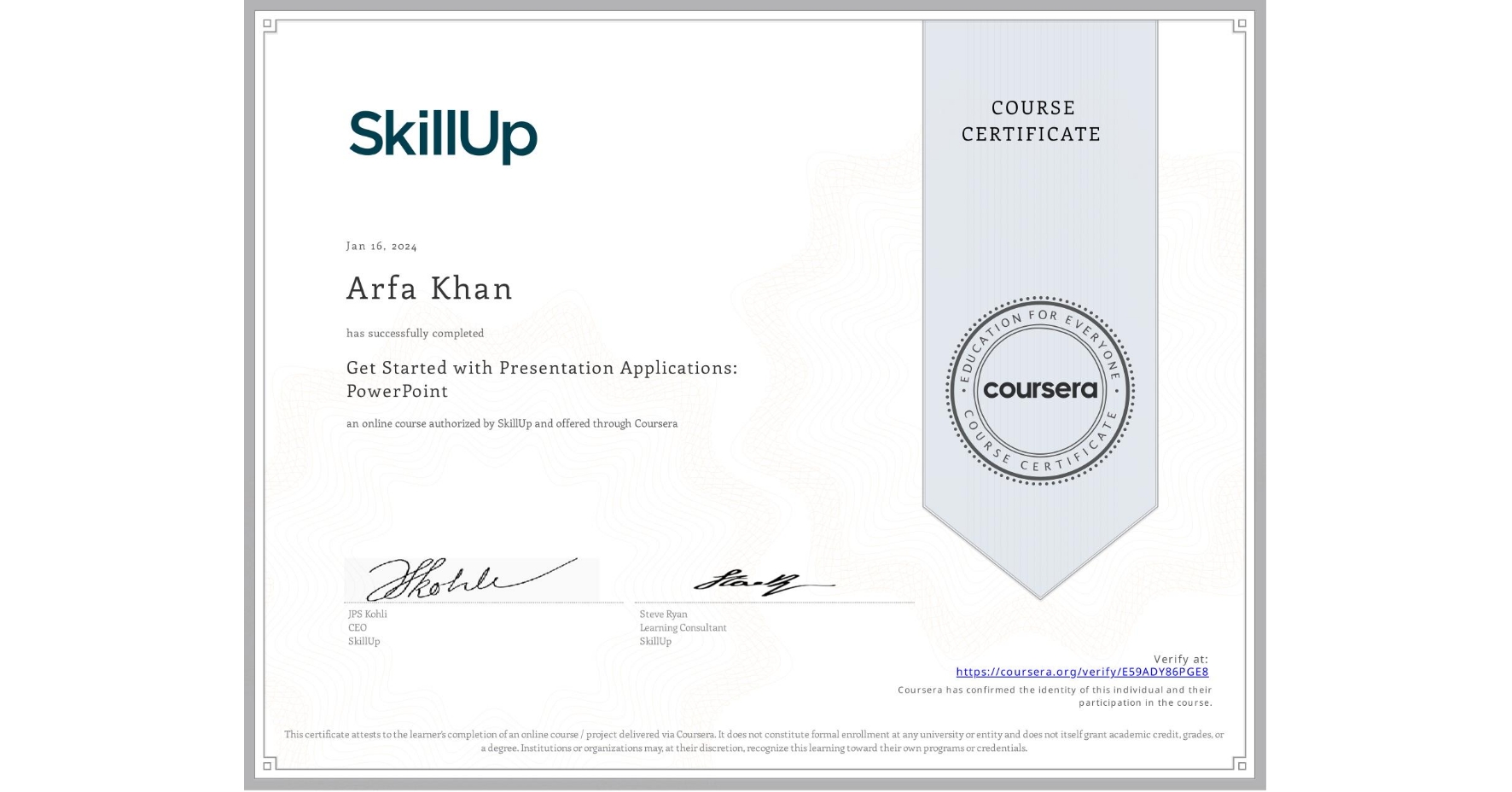The width and height of the screenshot is (1512, 792).
Task: Click the coursera wordmark inside the seal
Action: coord(1040,391)
